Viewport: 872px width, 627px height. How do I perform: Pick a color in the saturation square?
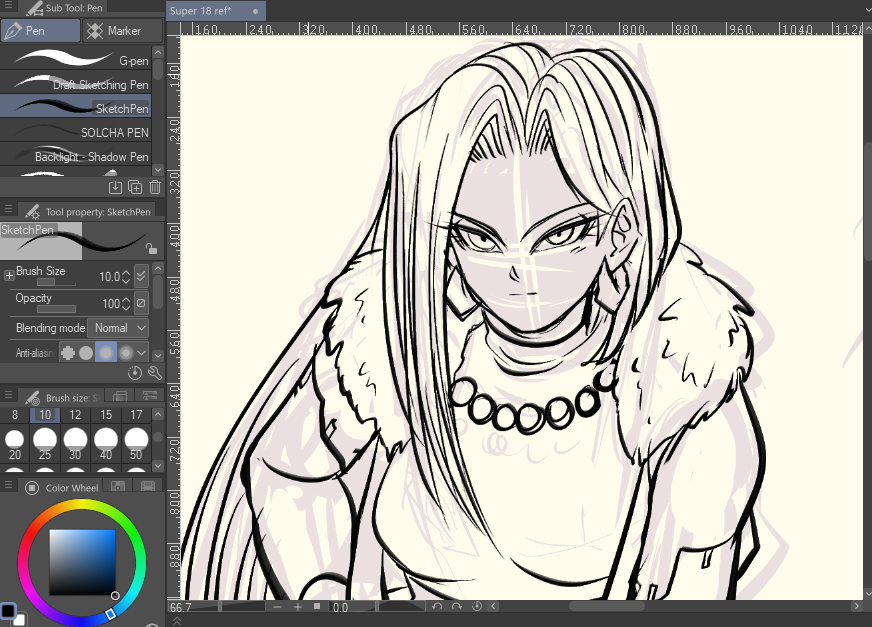[x=82, y=562]
